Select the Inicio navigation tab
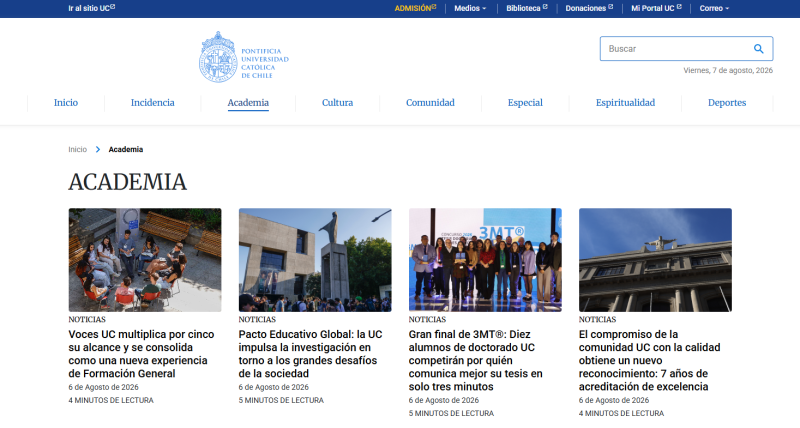The image size is (800, 428). pos(66,103)
